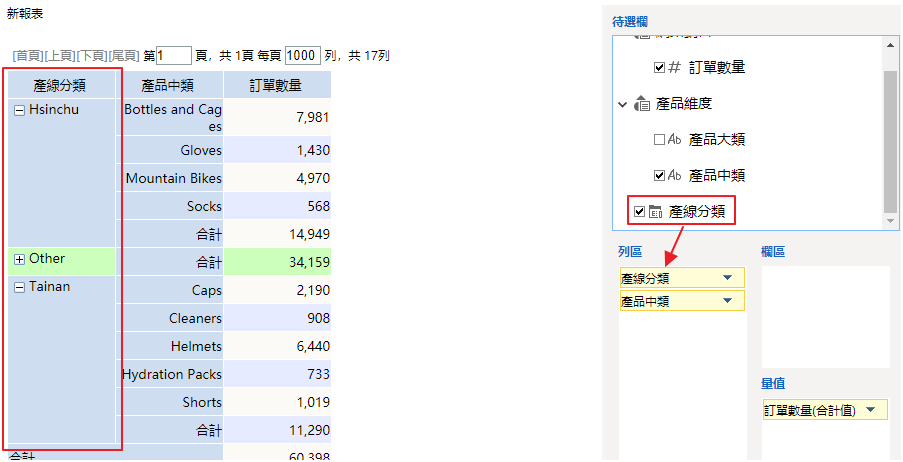This screenshot has height=462, width=903.
Task: Click the Ab icon beside 產品大類
Action: [674, 140]
